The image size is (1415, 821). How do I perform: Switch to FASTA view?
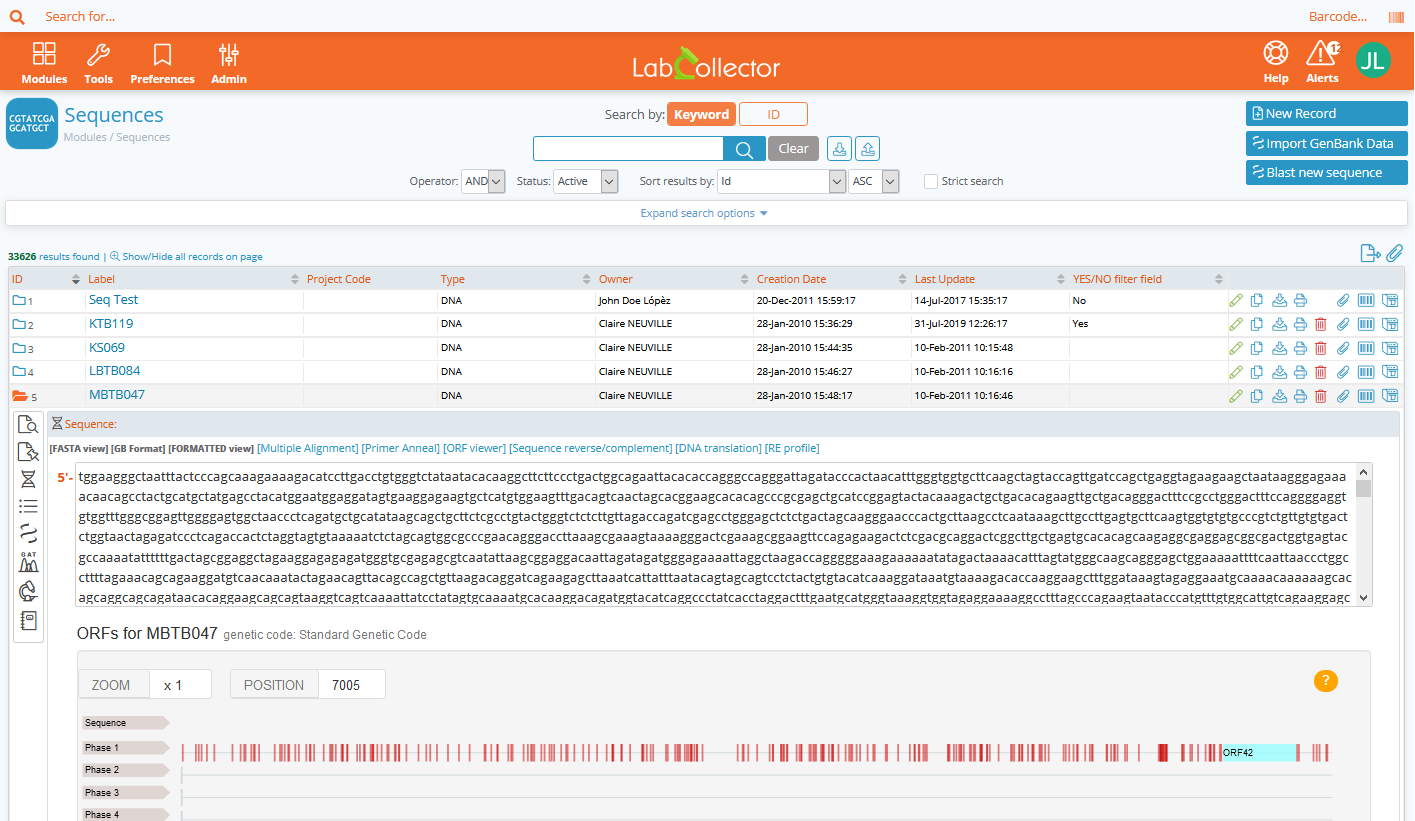tap(78, 448)
